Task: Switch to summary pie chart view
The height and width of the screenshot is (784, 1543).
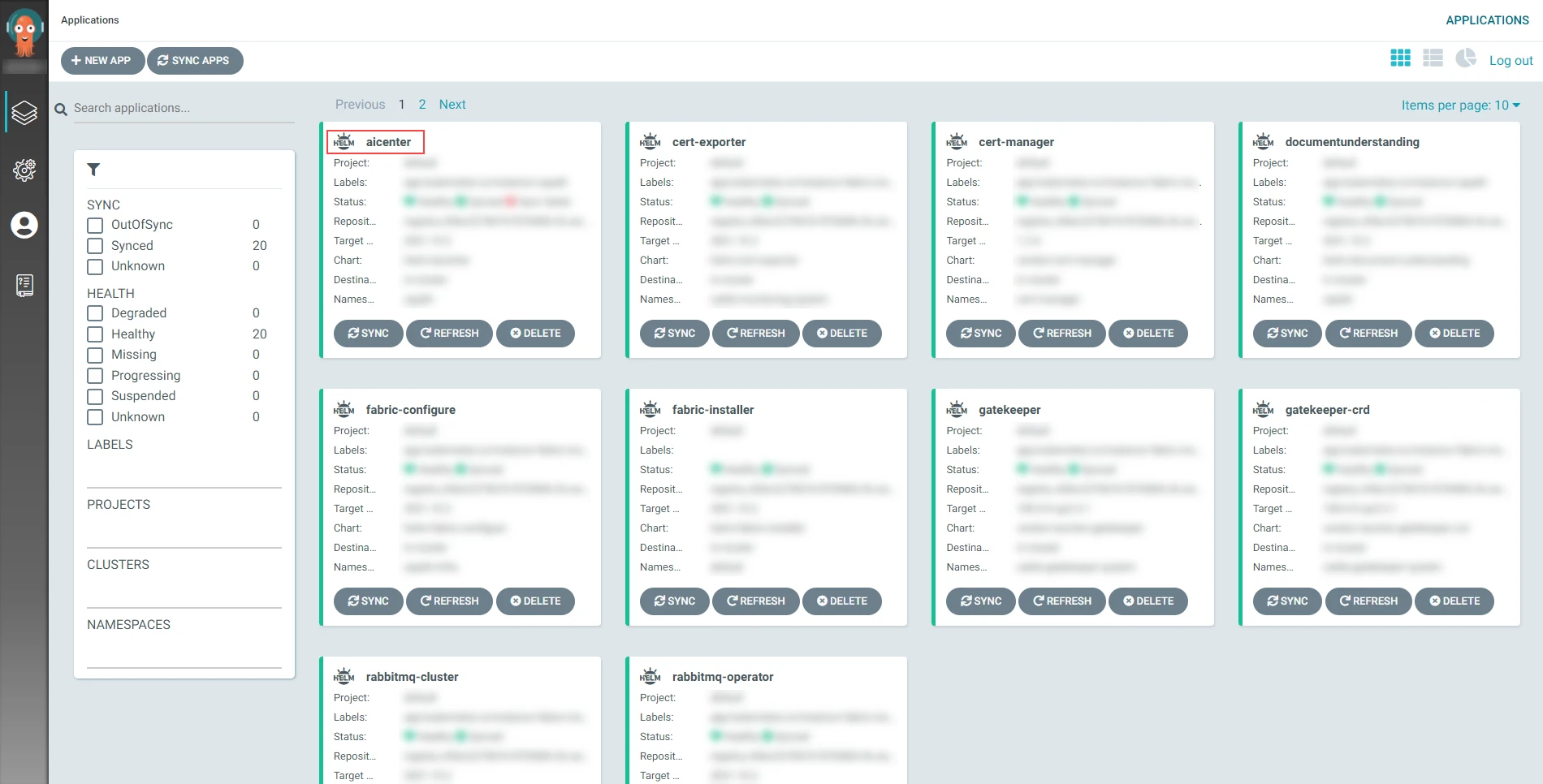Action: [1466, 58]
